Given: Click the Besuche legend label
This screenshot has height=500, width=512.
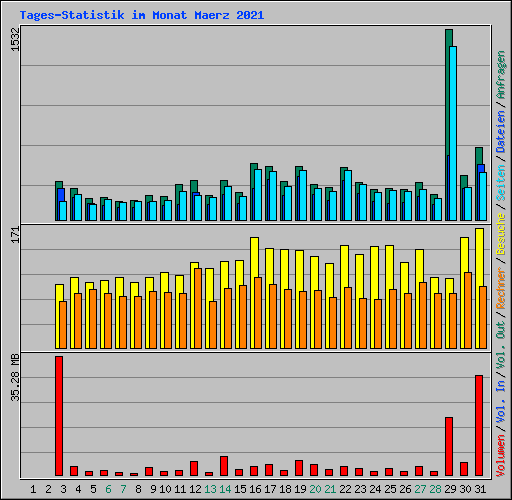Looking at the screenshot, I should pos(501,234).
